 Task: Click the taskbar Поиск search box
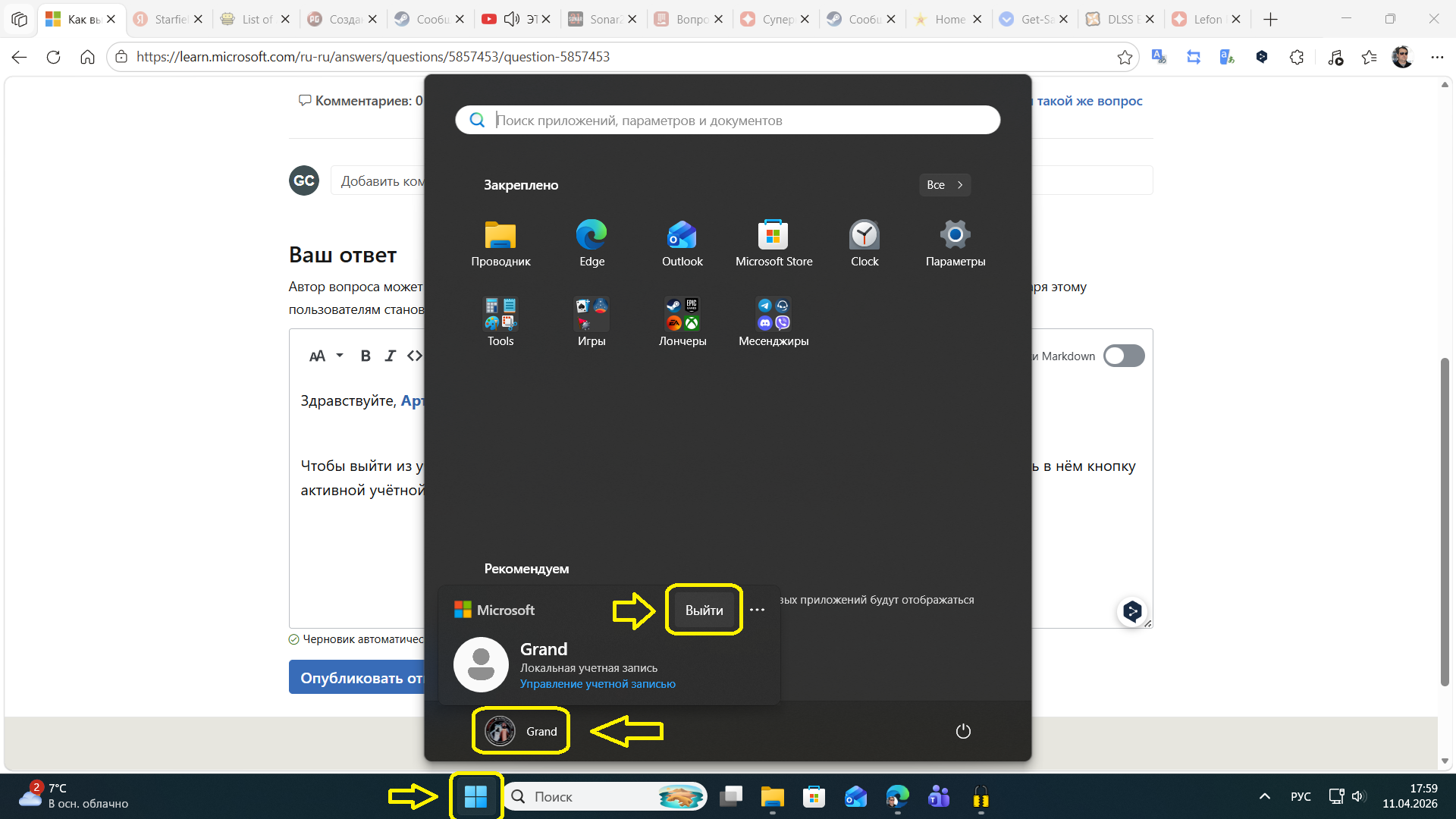coord(605,796)
